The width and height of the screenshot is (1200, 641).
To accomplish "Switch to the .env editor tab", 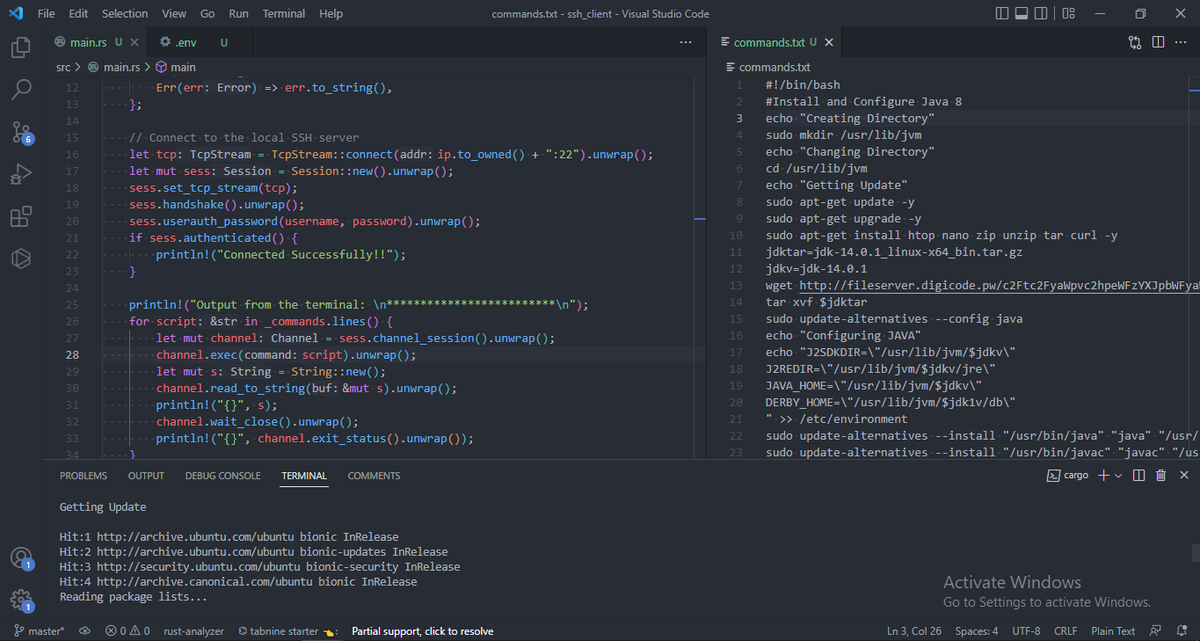I will click(198, 42).
